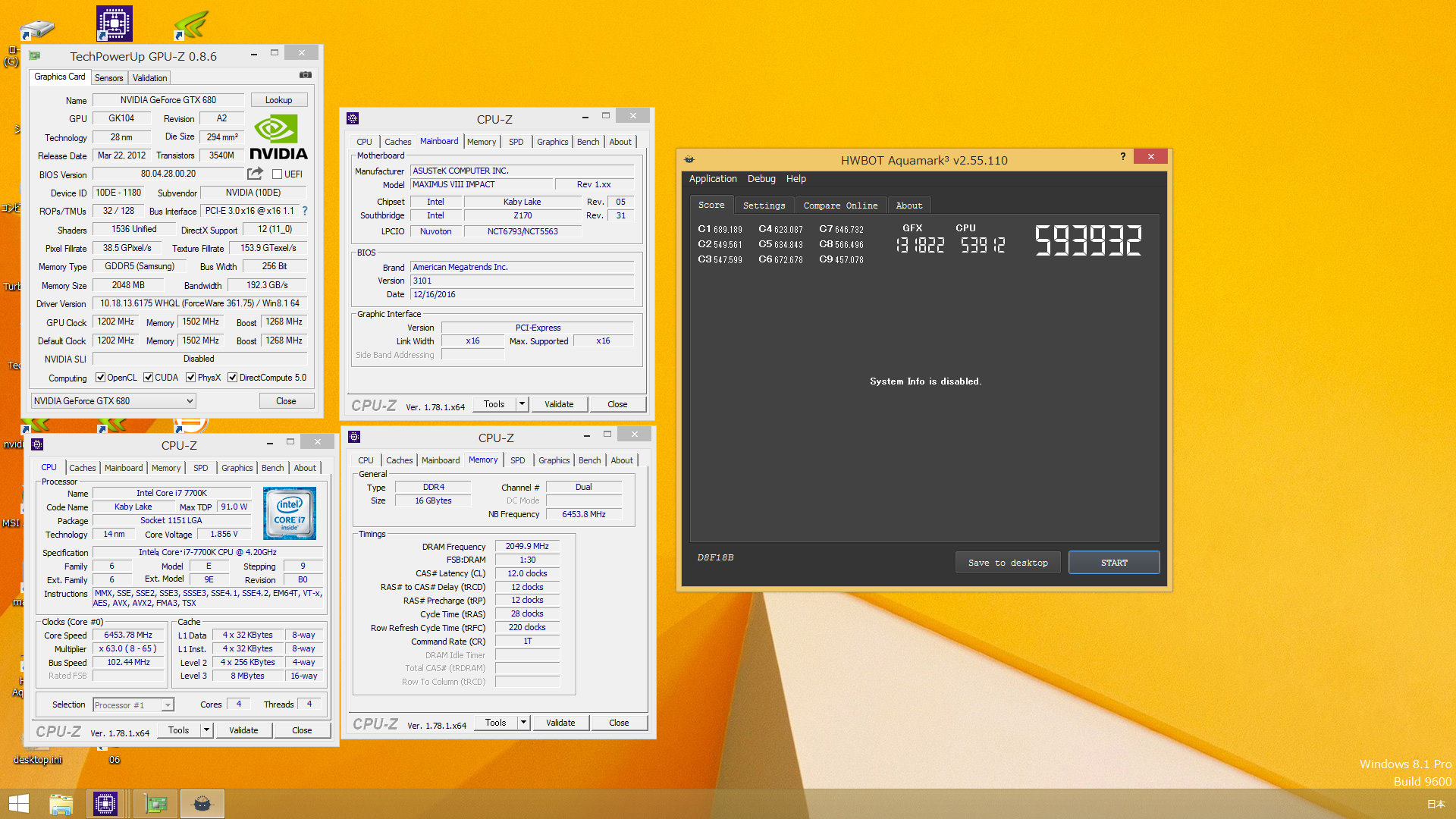Click the Lookup button in GPU-Z
The image size is (1456, 819).
click(278, 100)
